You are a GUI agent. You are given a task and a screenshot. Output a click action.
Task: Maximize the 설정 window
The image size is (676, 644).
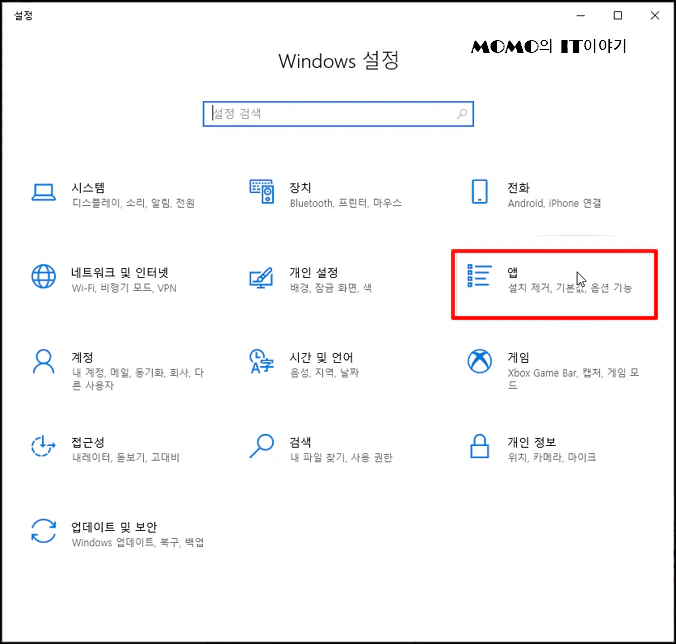coord(618,16)
